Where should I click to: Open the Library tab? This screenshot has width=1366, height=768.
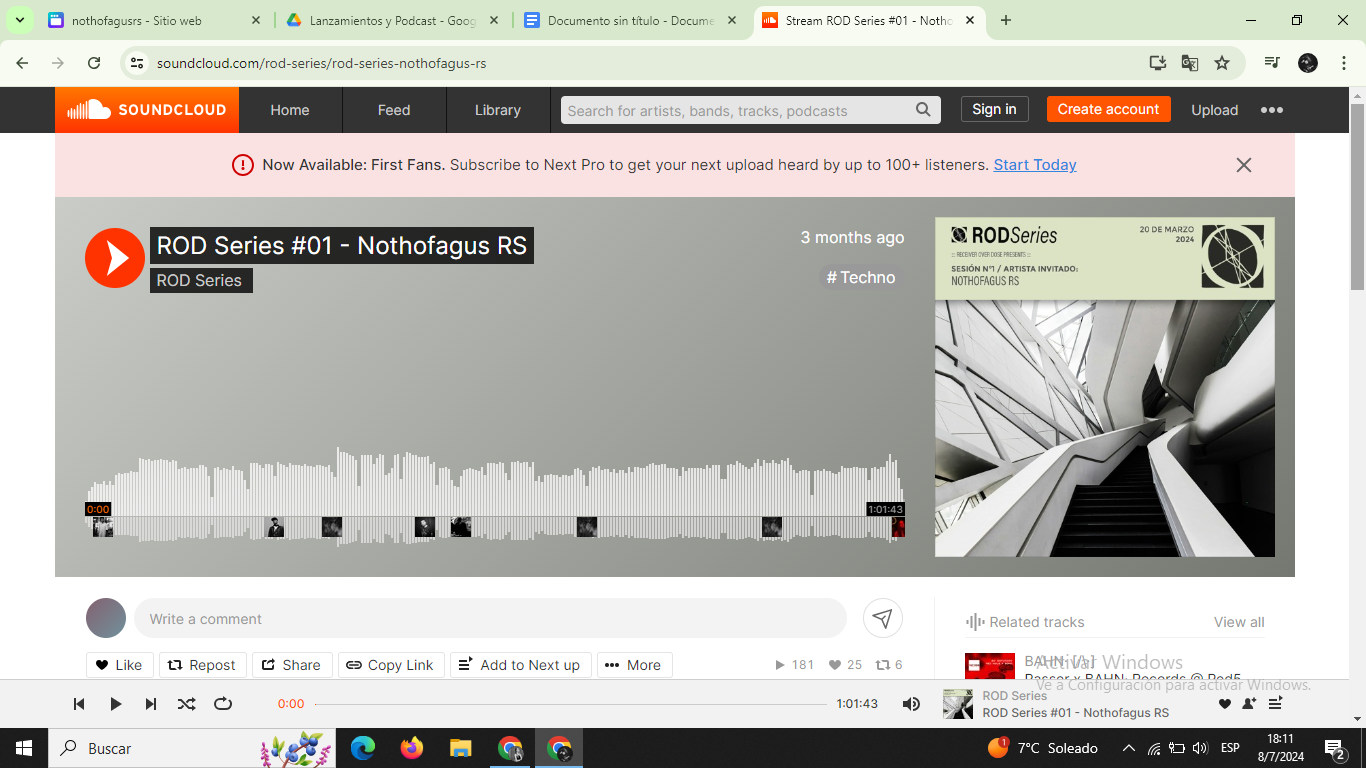click(498, 110)
